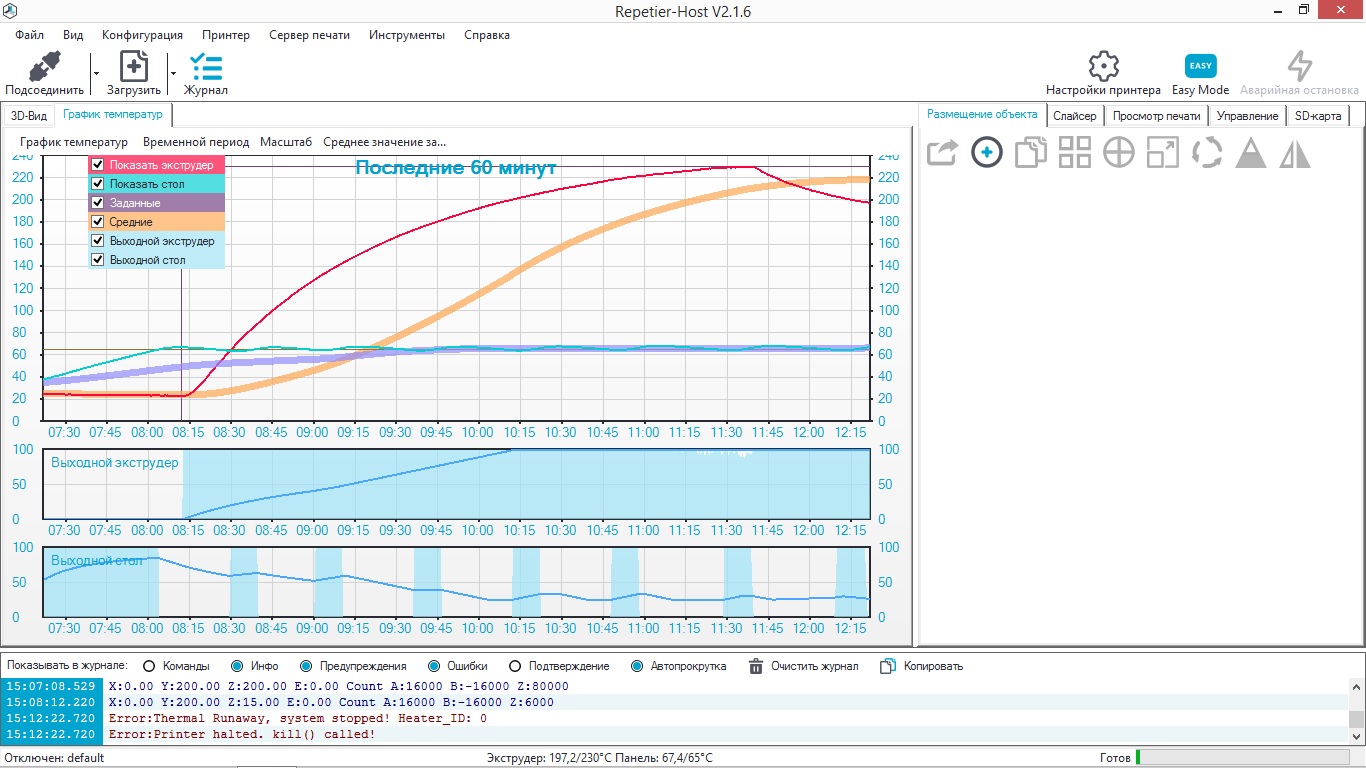Image resolution: width=1366 pixels, height=768 pixels.
Task: Click the add object plus icon
Action: [x=987, y=153]
